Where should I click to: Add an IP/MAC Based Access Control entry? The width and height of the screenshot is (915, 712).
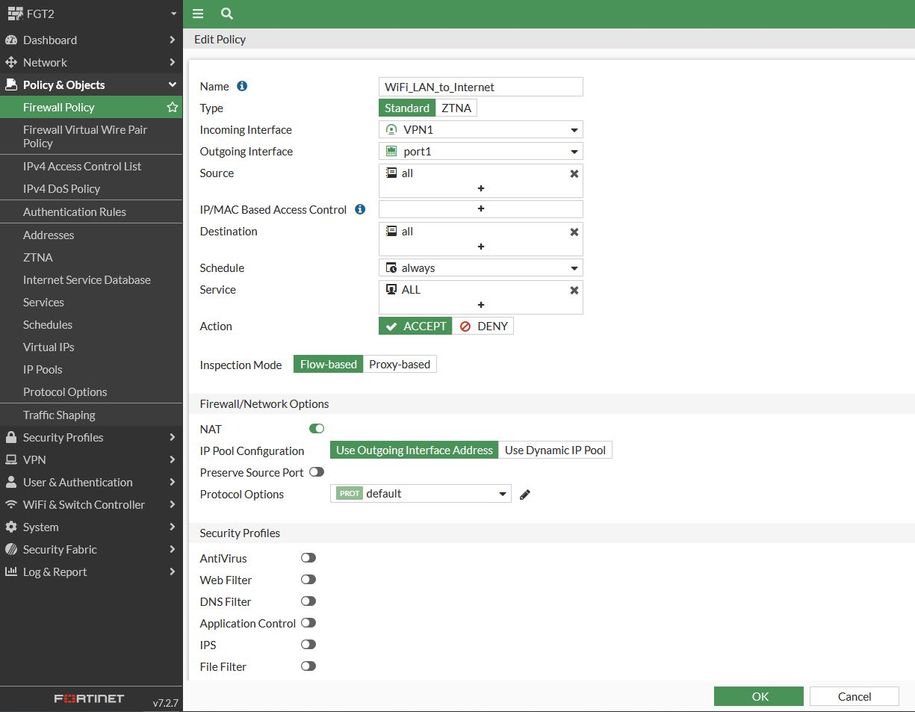tap(481, 208)
